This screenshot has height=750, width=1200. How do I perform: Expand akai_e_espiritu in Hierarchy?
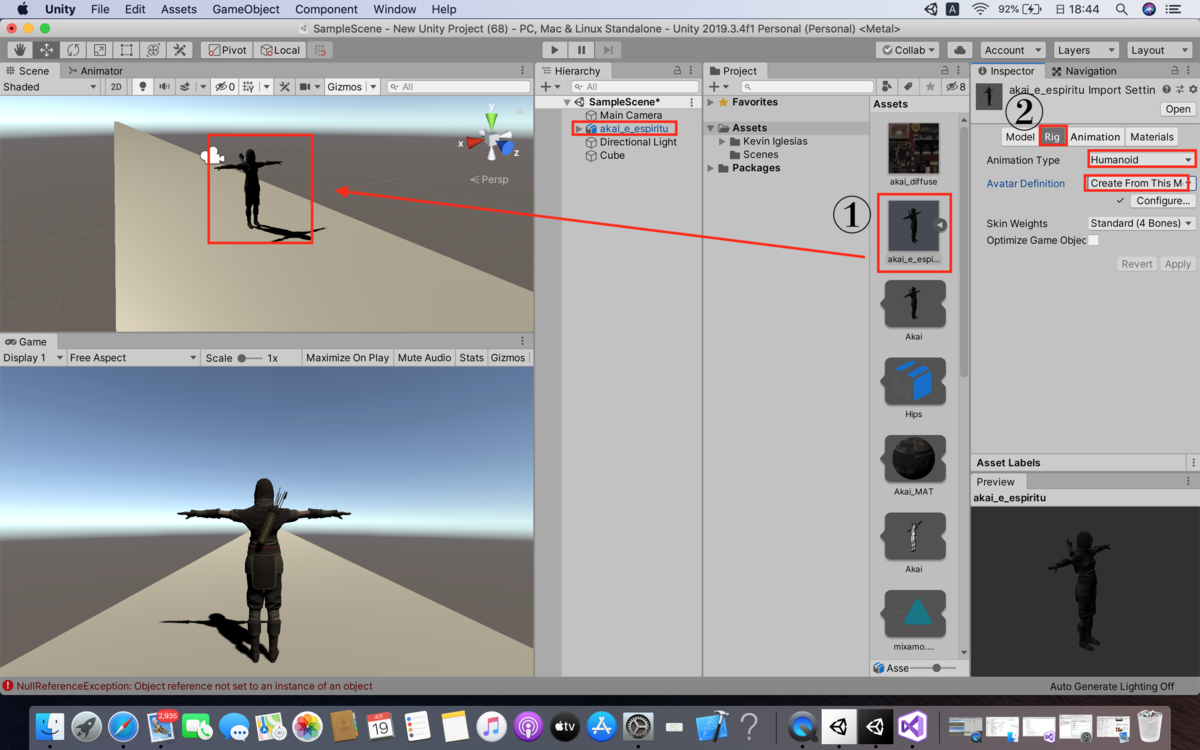pos(579,129)
